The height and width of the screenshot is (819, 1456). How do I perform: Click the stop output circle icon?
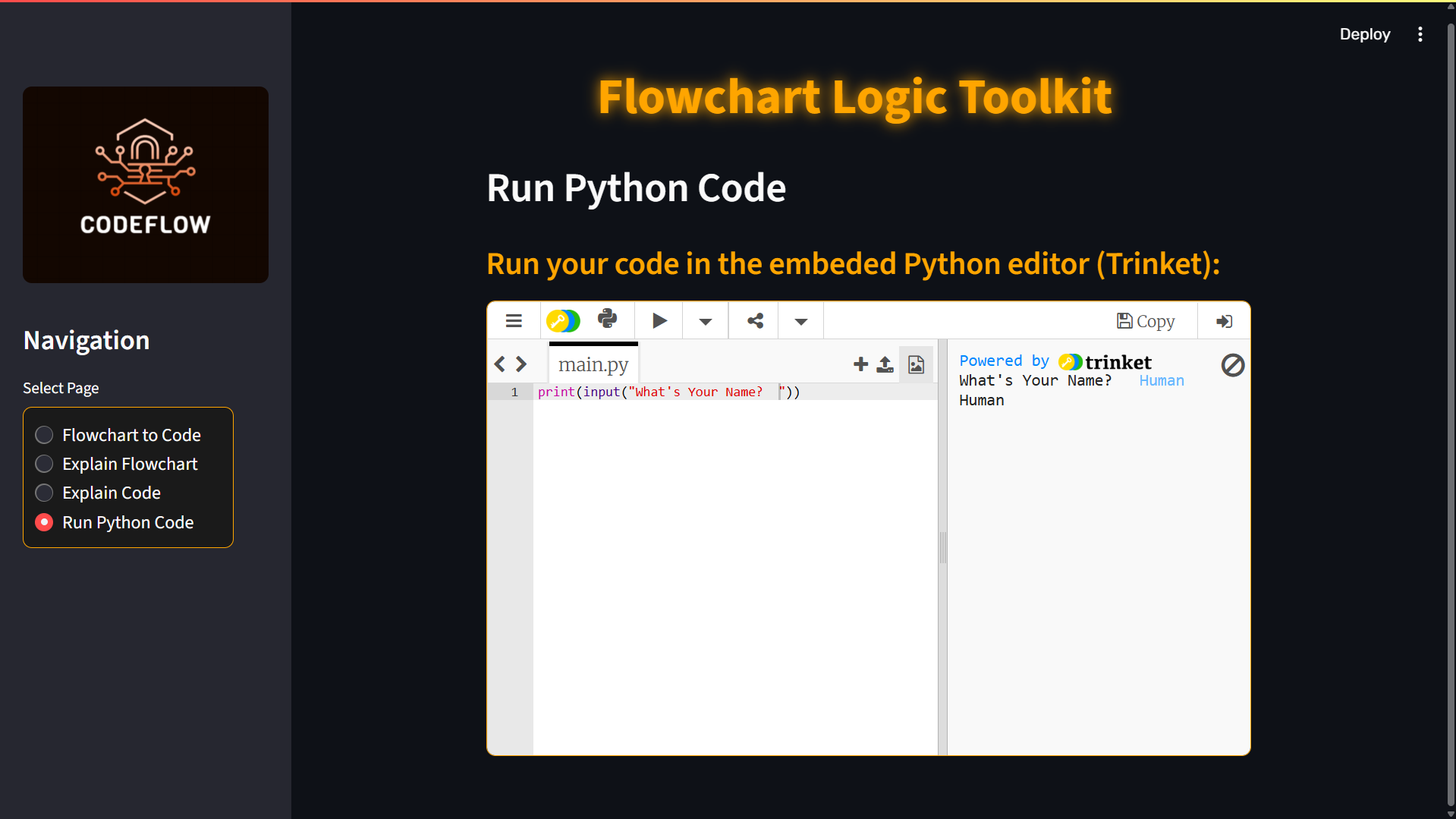pos(1233,365)
